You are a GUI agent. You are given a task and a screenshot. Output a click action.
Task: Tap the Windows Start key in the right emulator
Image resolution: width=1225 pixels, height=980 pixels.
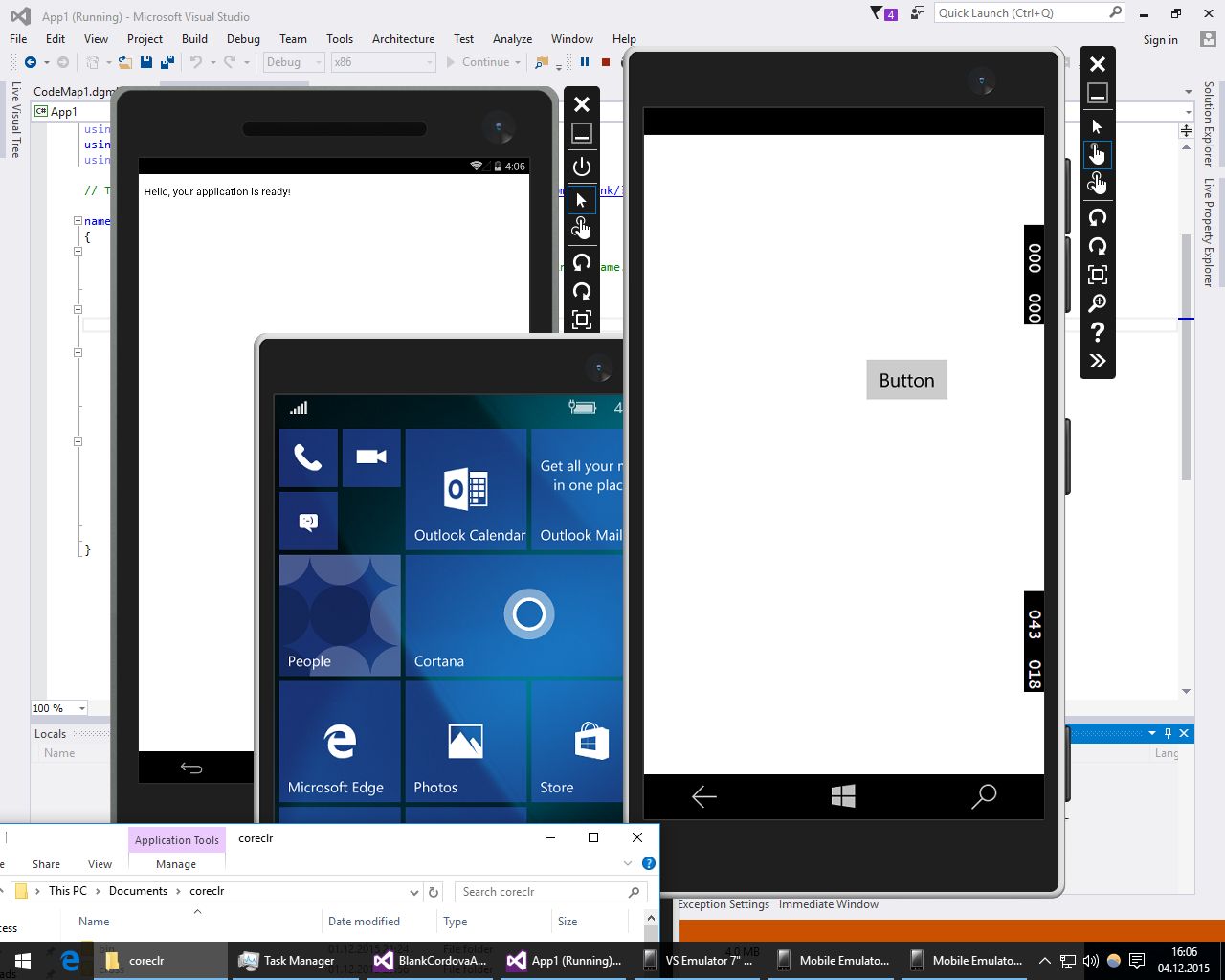(843, 796)
